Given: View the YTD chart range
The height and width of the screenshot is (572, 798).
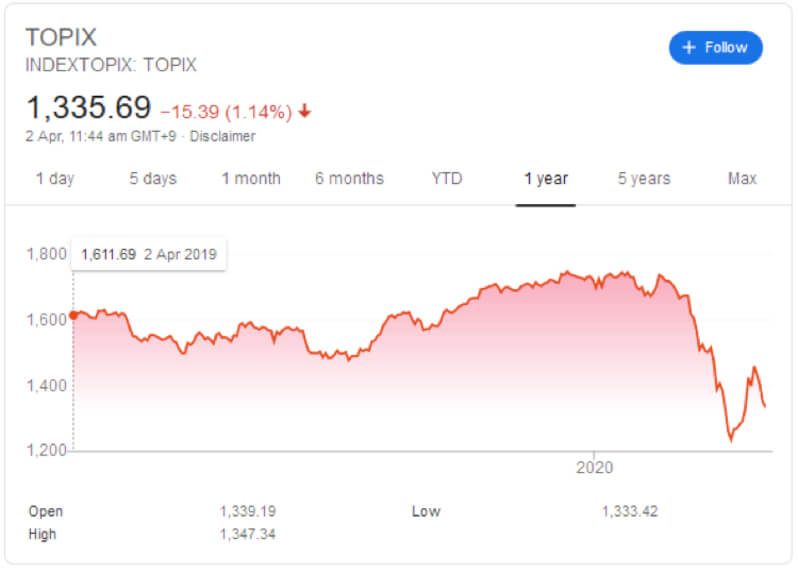Looking at the screenshot, I should pos(447,179).
